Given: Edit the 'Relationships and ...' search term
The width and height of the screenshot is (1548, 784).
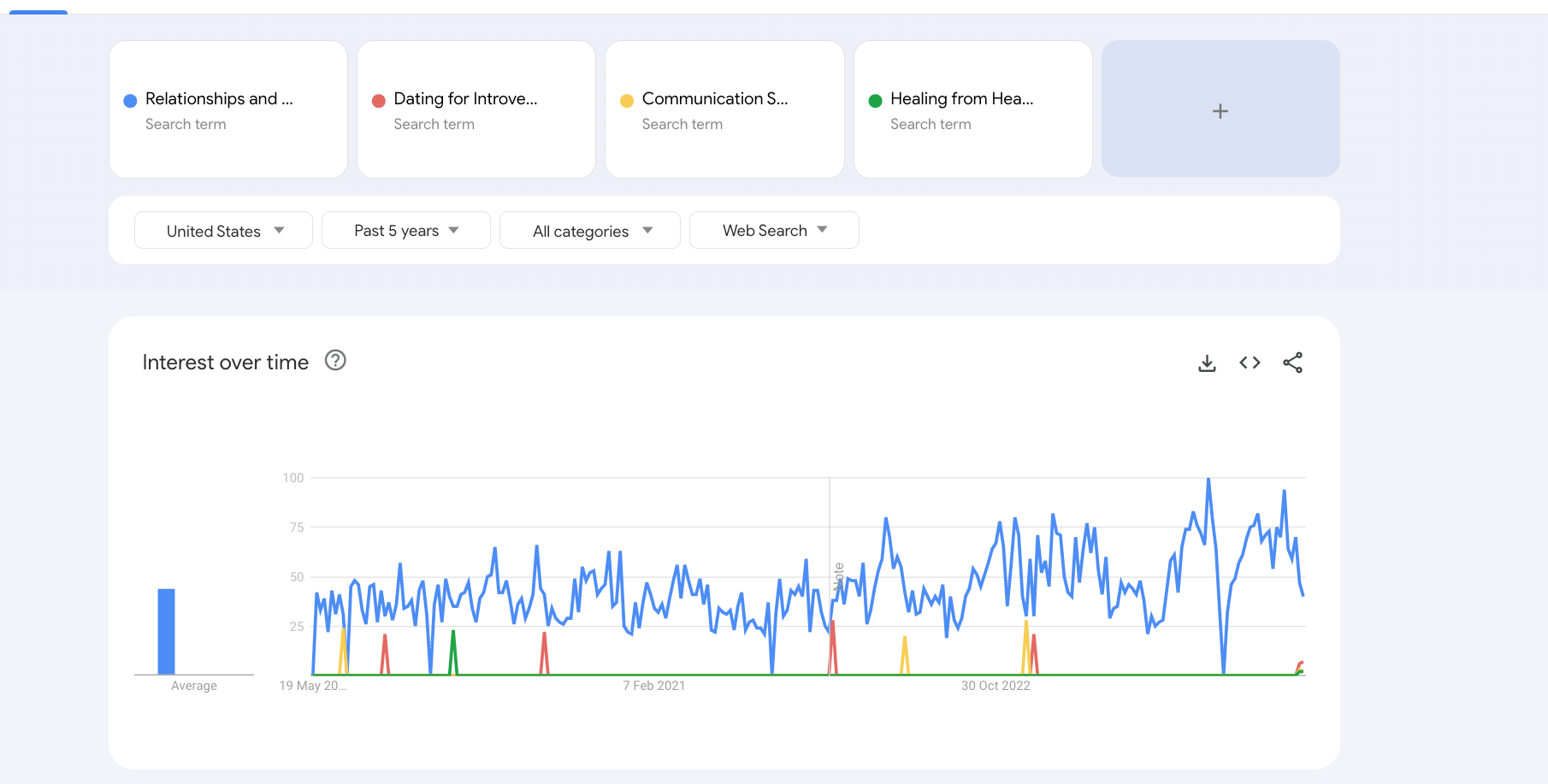Looking at the screenshot, I should tap(219, 99).
